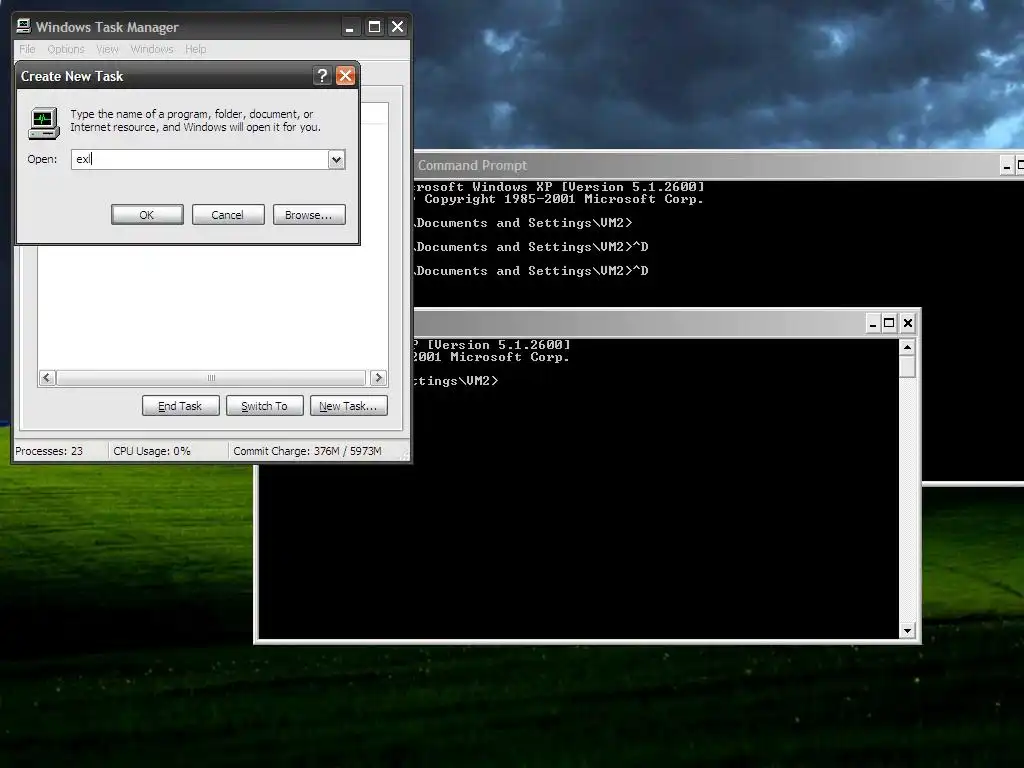Close the Create New Task dialog
The image size is (1024, 768).
point(345,76)
